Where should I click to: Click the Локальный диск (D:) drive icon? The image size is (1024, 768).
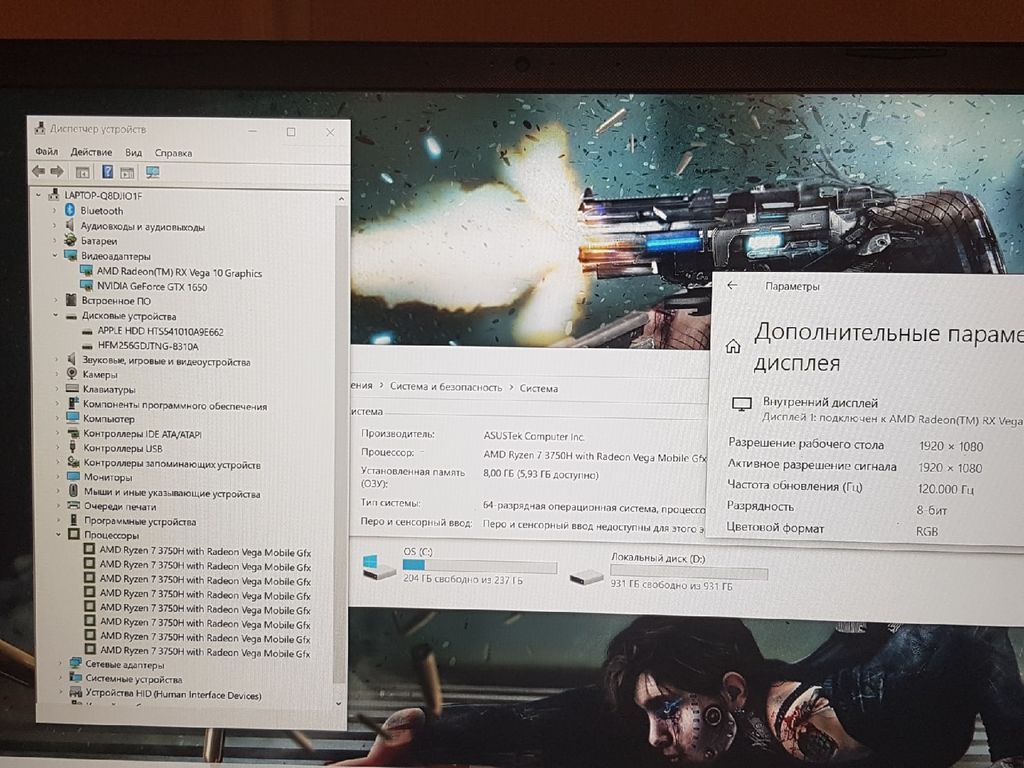pyautogui.click(x=586, y=577)
